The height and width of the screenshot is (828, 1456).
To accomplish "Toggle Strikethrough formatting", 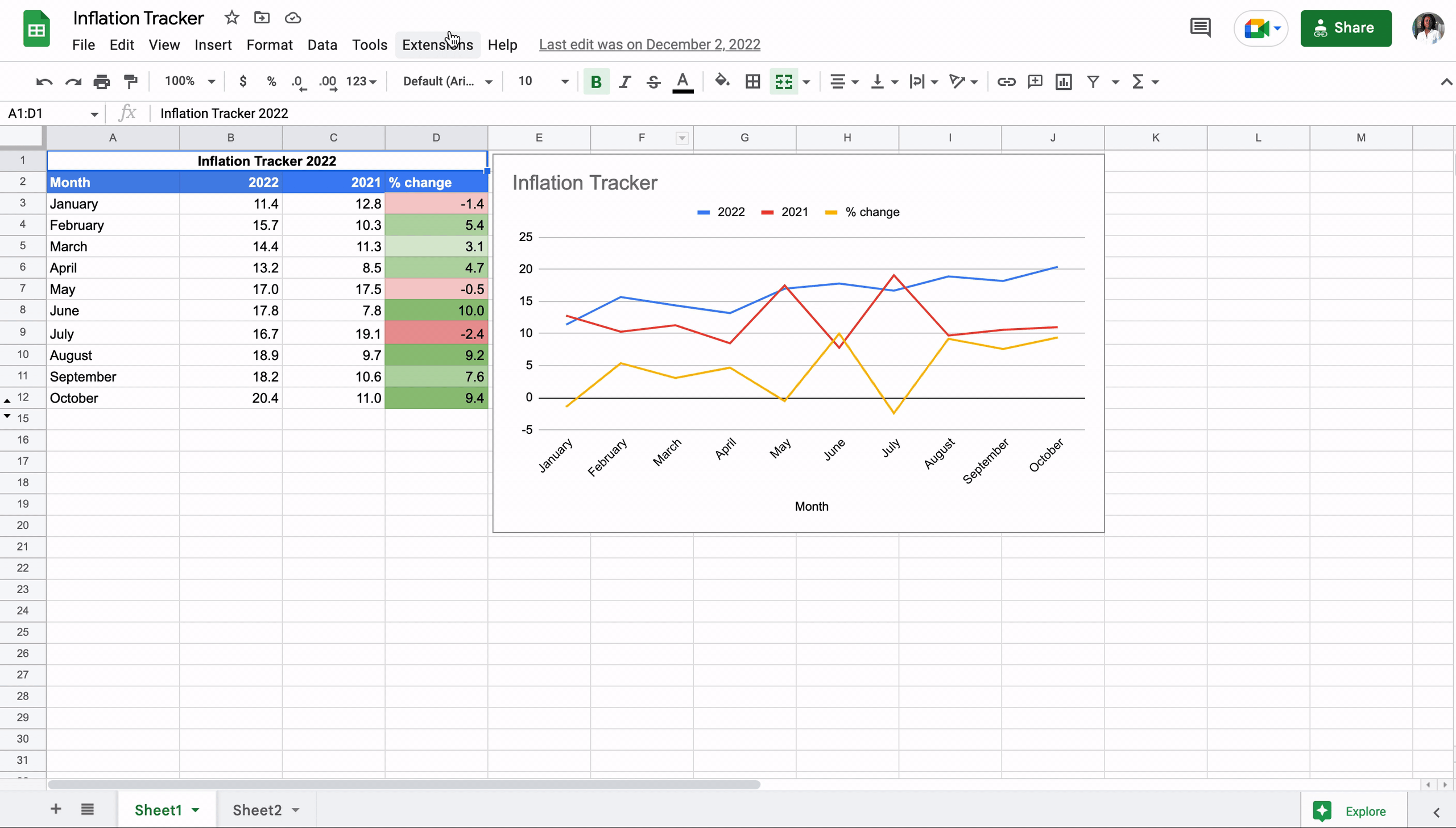I will (x=653, y=82).
